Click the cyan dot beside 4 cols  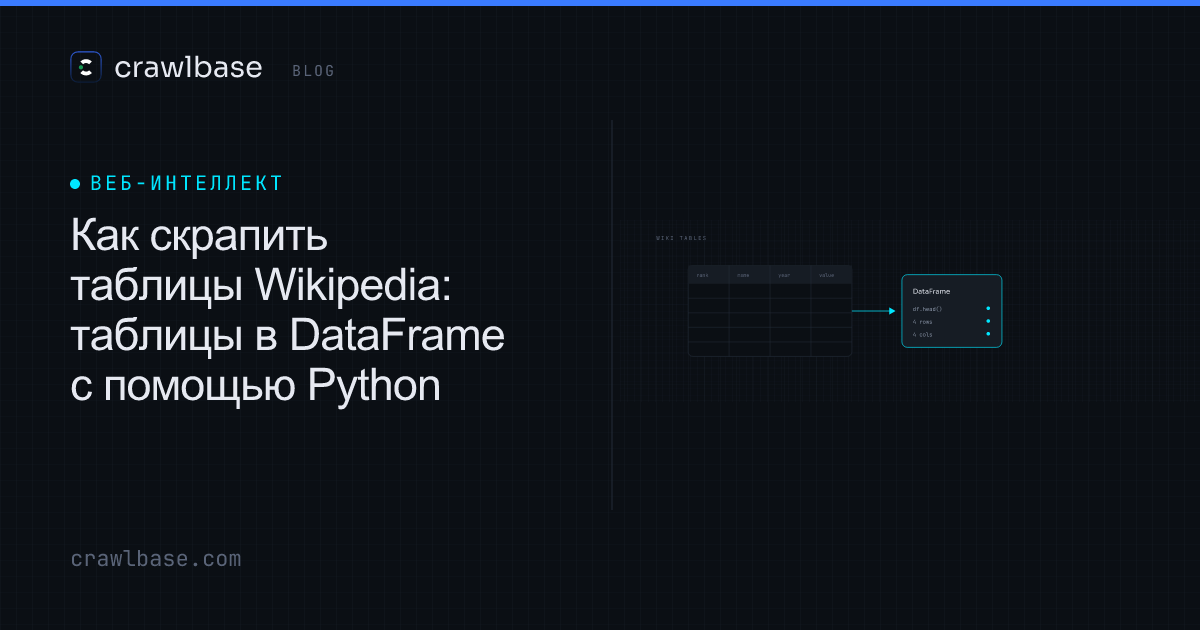[988, 334]
